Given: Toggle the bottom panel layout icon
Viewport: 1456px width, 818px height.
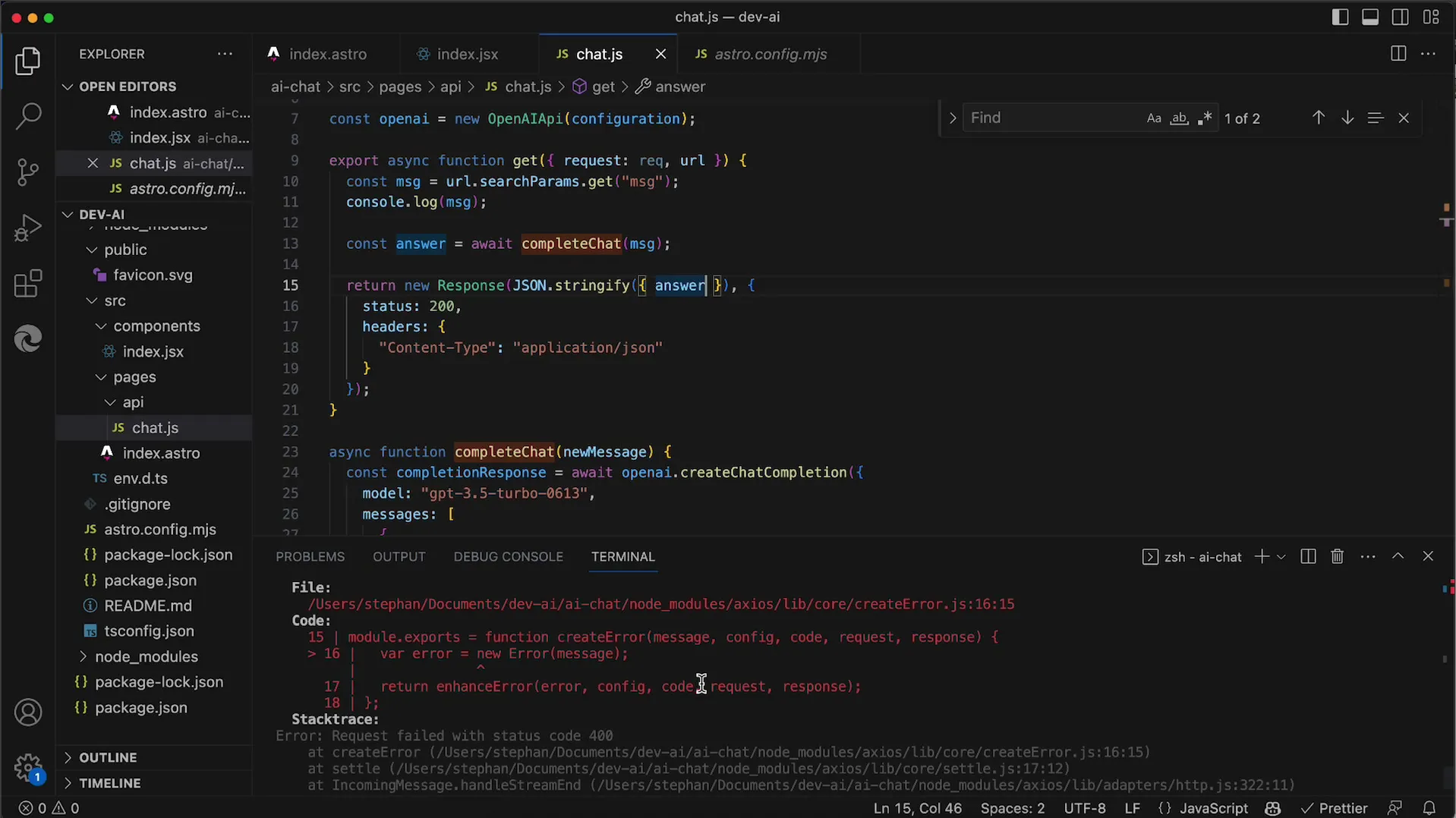Looking at the screenshot, I should tap(1370, 17).
